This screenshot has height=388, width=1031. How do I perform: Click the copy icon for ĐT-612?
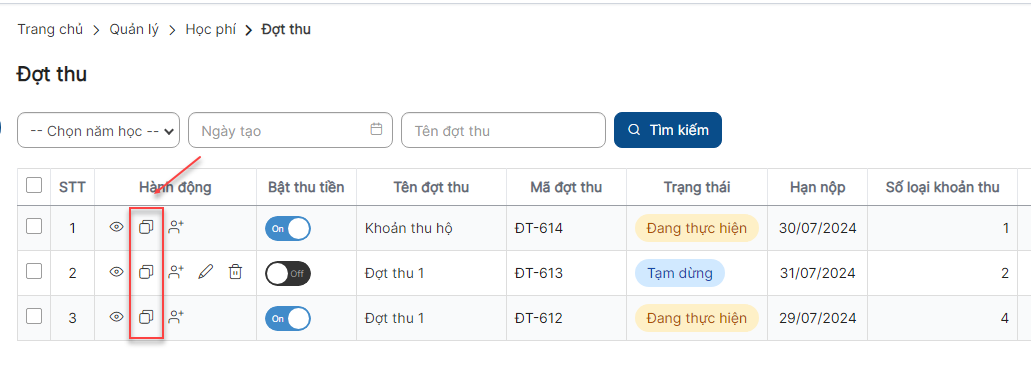click(x=146, y=317)
